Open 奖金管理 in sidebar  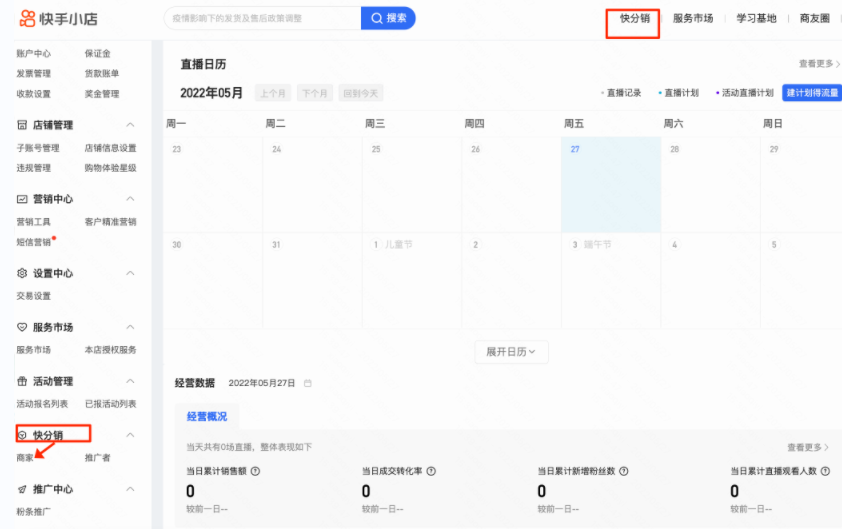[x=101, y=93]
